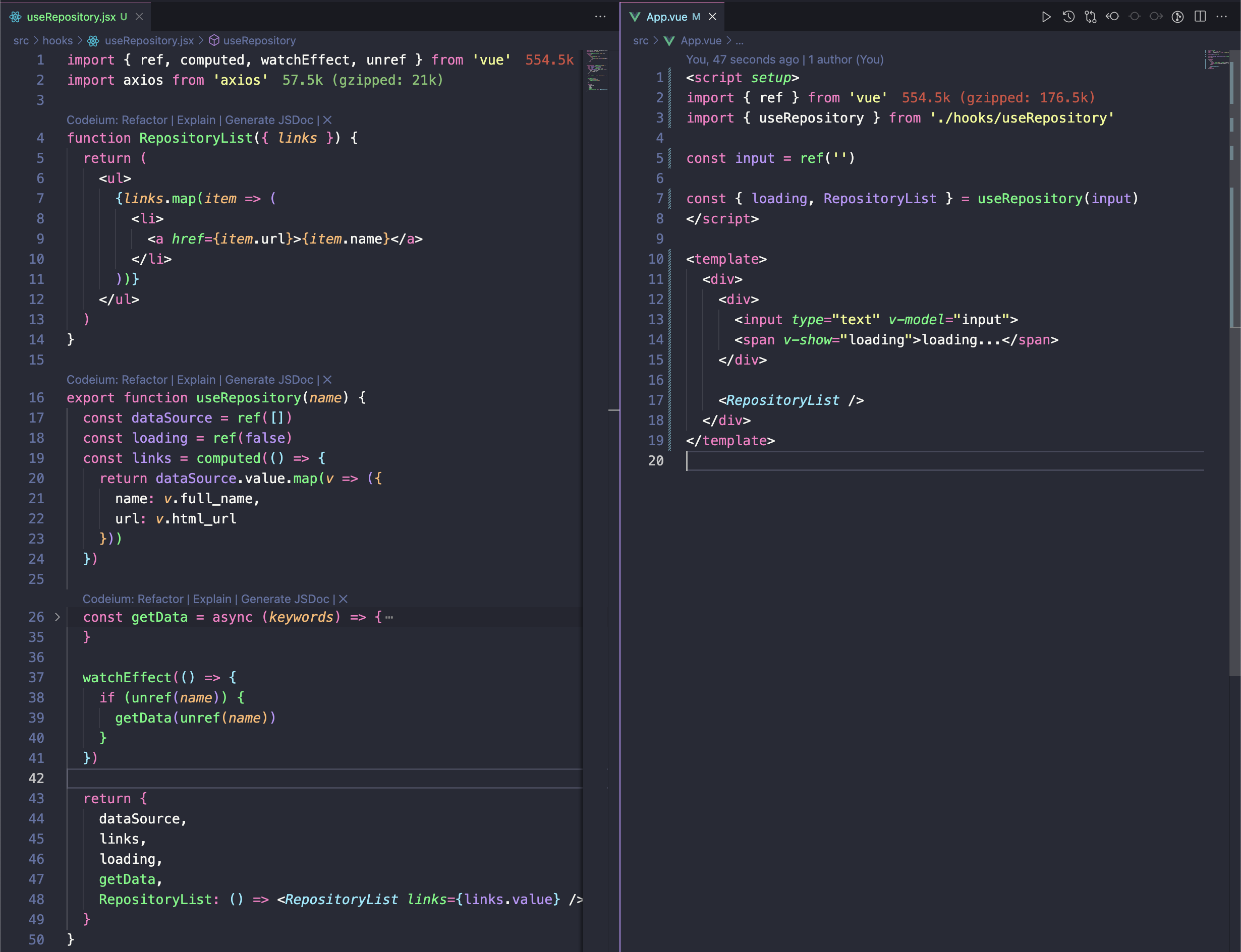Open more actions ellipsis for App.vue editor
This screenshot has height=952, width=1241.
1222,17
